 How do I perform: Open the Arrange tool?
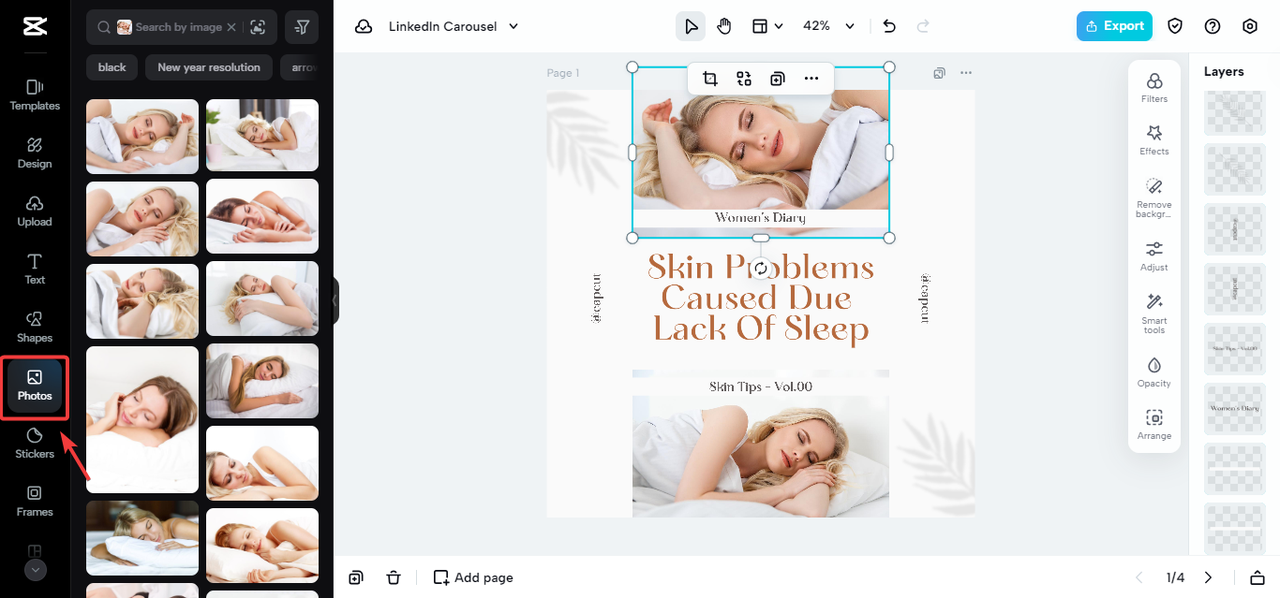point(1154,424)
